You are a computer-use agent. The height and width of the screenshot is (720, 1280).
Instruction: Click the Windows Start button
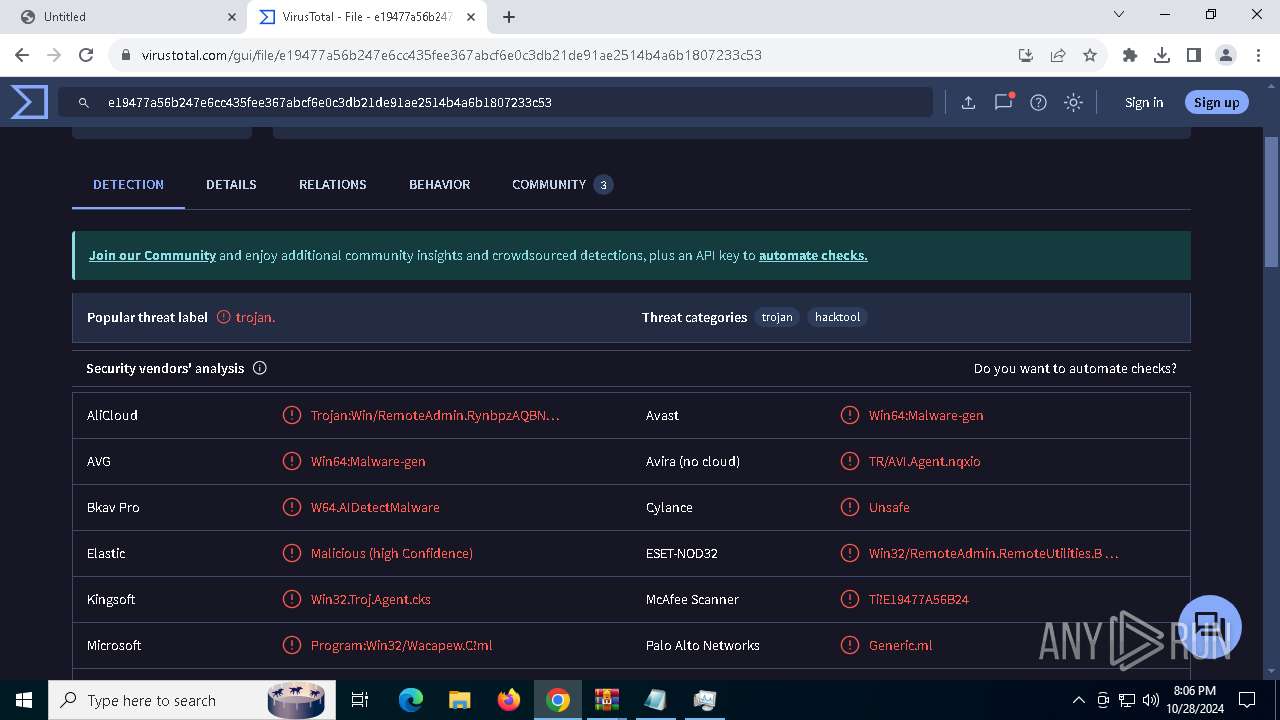point(24,700)
